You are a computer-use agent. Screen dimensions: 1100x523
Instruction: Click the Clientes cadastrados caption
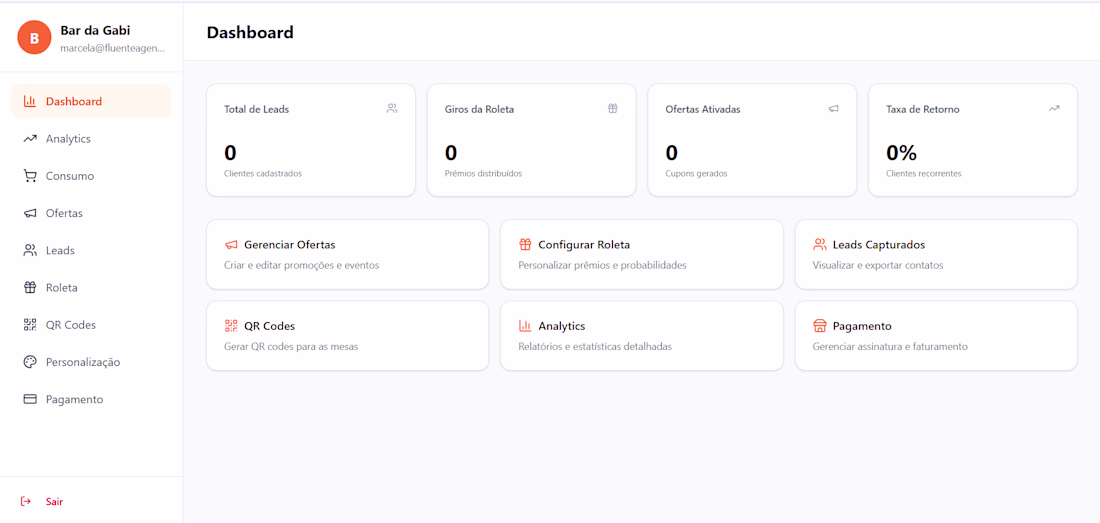point(263,173)
